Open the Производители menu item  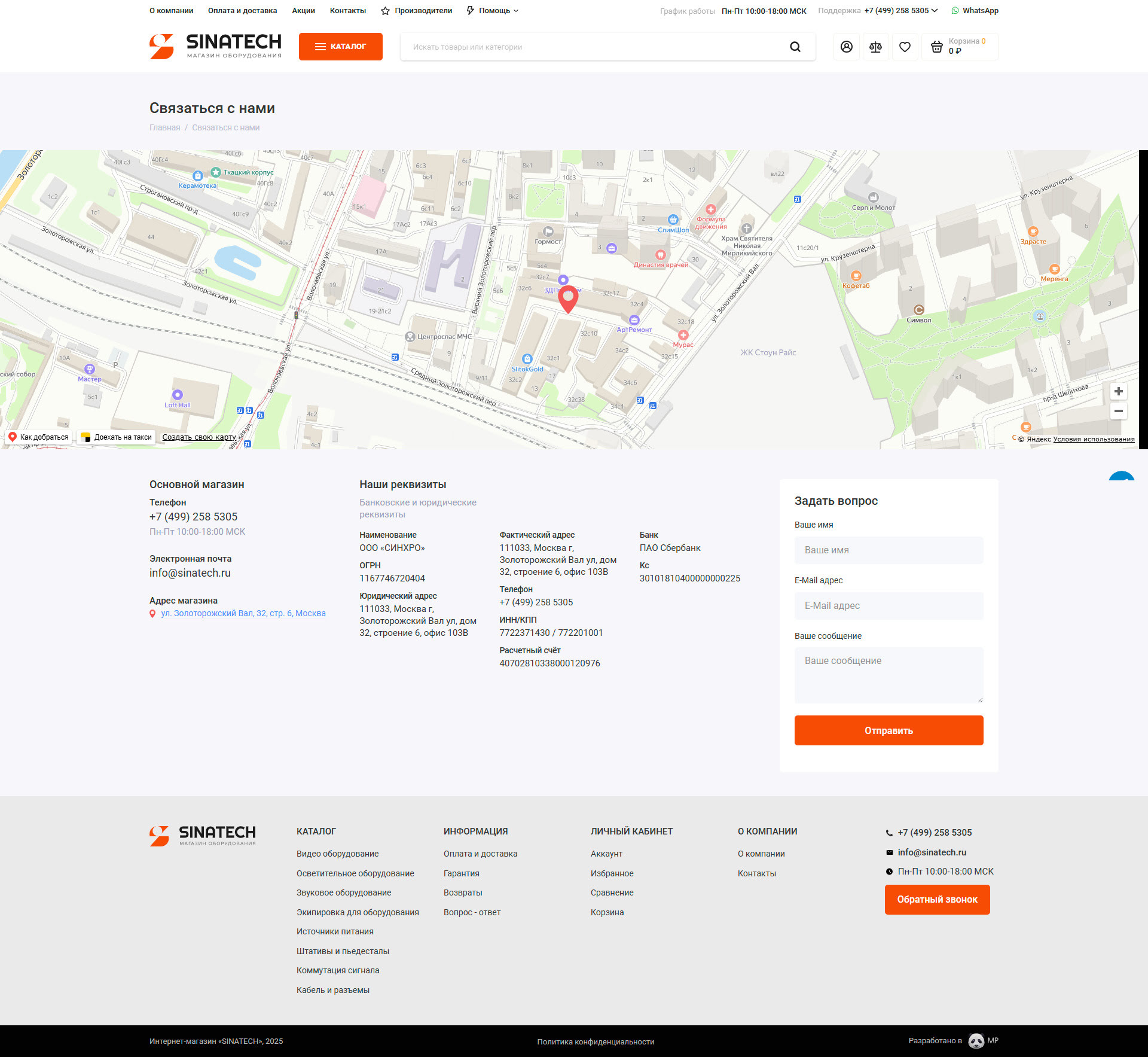pos(417,11)
